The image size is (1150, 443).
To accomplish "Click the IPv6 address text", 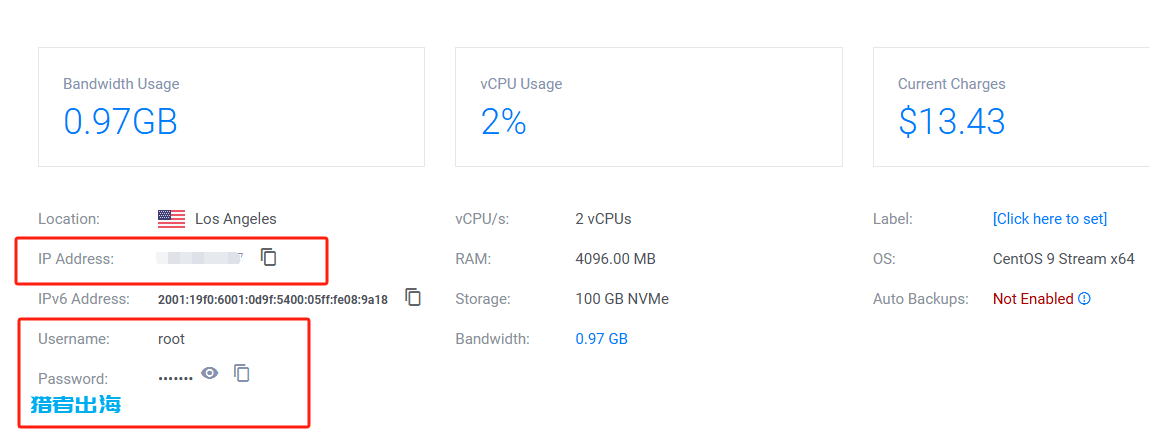I will click(273, 299).
